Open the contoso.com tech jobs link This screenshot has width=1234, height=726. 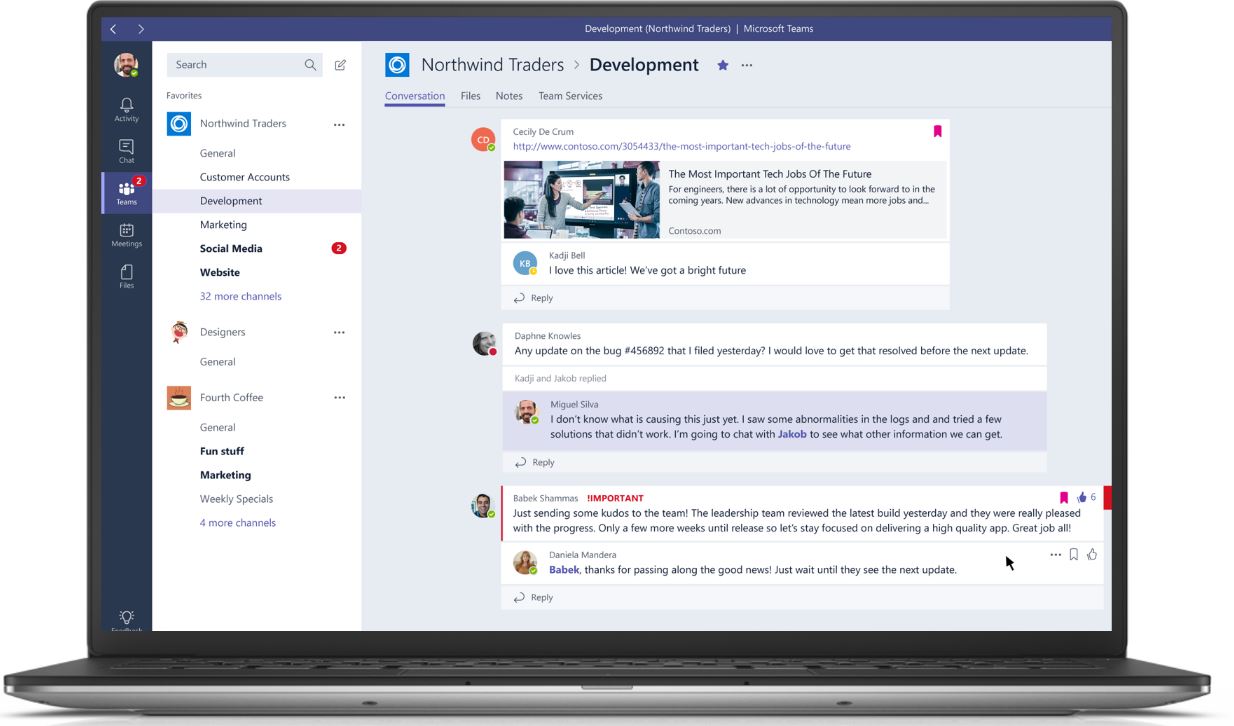point(681,146)
